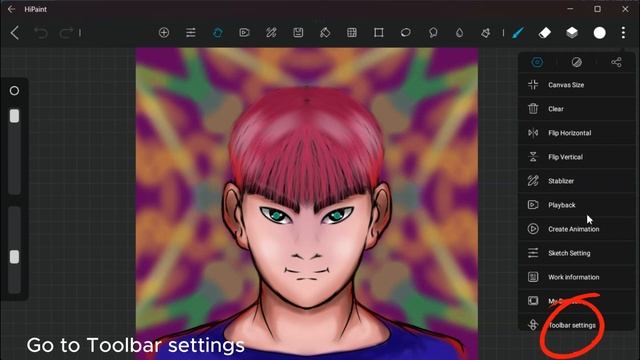
Task: Select the blue brush tool
Action: pos(518,33)
